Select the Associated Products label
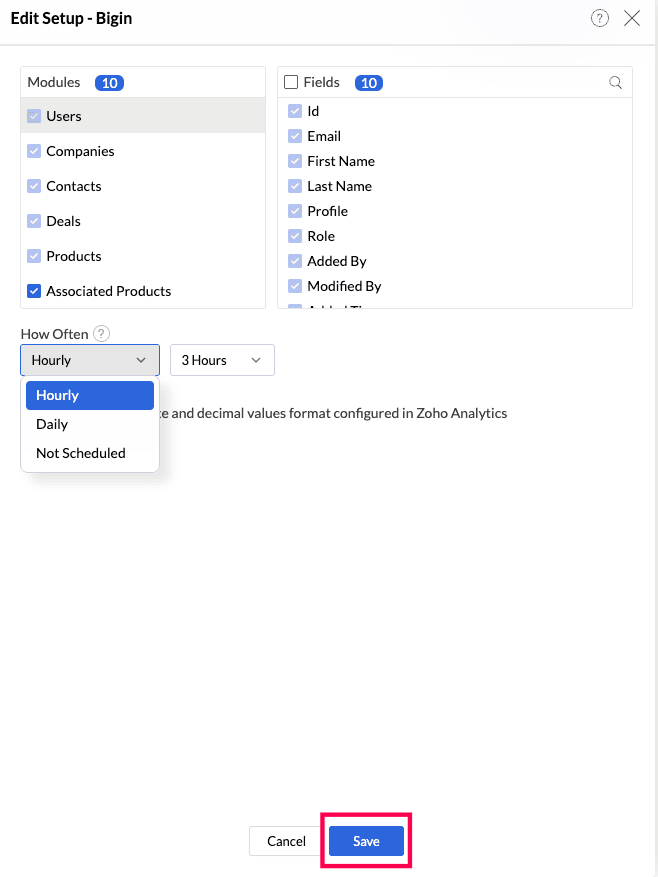Screen dimensions: 658x877 [x=109, y=291]
